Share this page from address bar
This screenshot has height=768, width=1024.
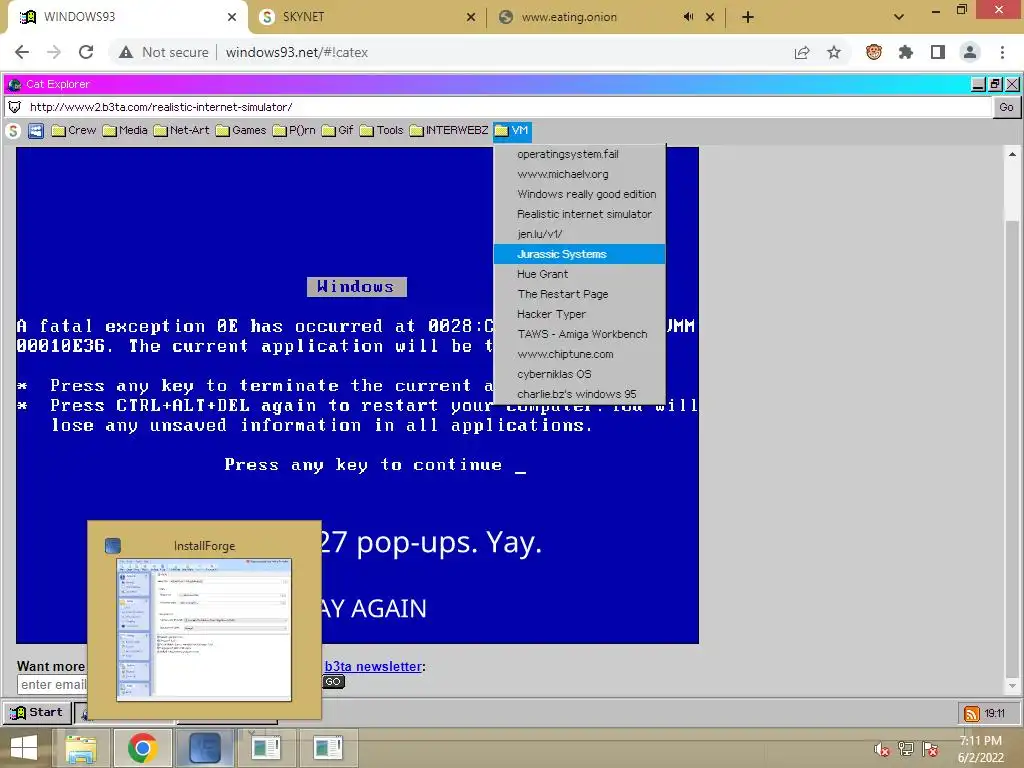pos(802,52)
